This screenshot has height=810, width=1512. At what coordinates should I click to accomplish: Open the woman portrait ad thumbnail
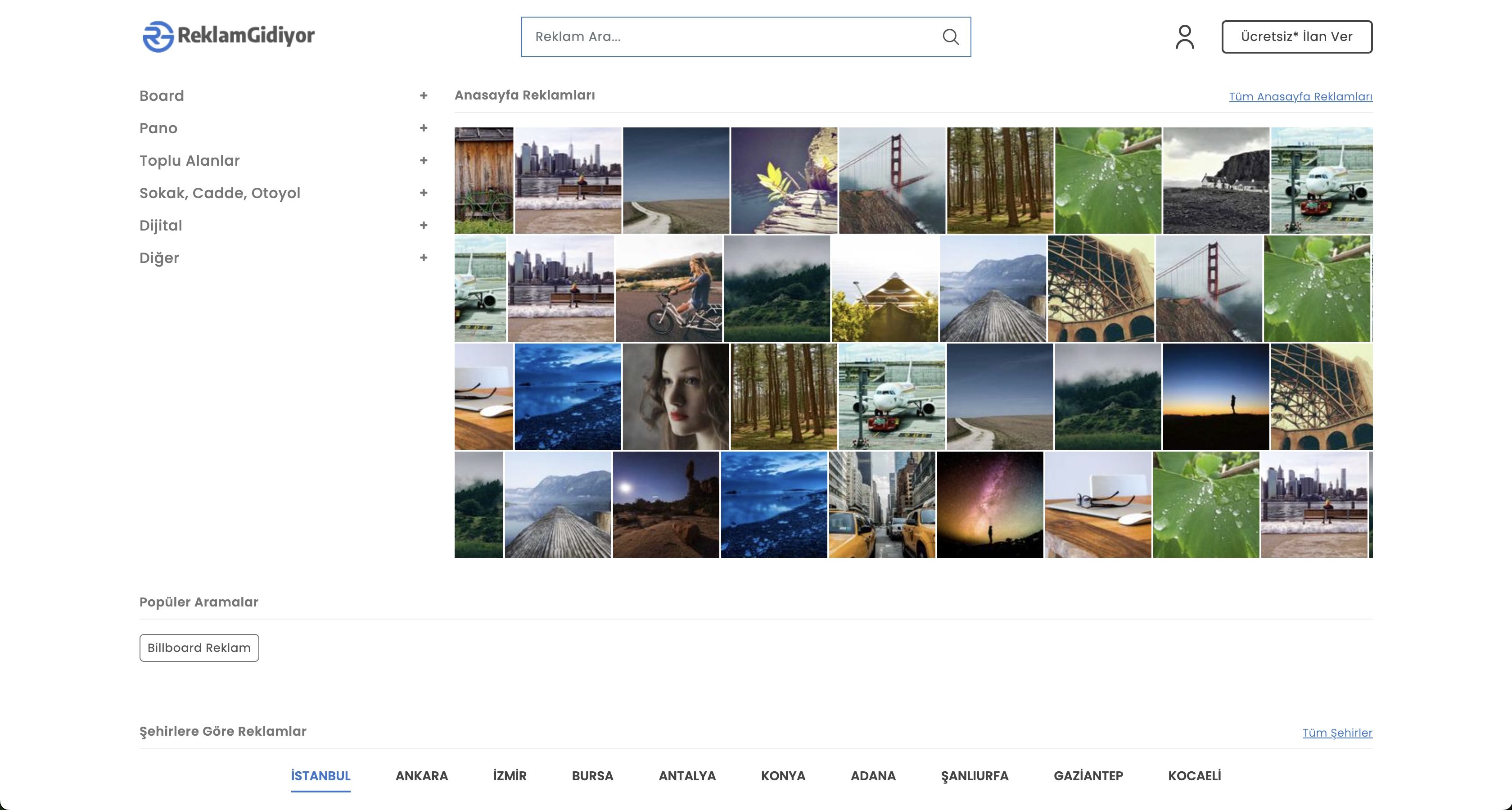[x=676, y=397]
